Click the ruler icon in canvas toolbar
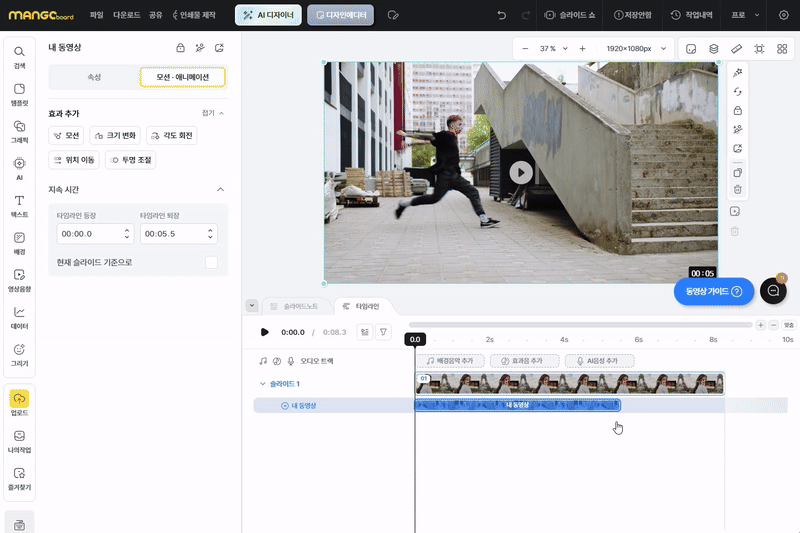Image resolution: width=800 pixels, height=533 pixels. pyautogui.click(x=736, y=48)
